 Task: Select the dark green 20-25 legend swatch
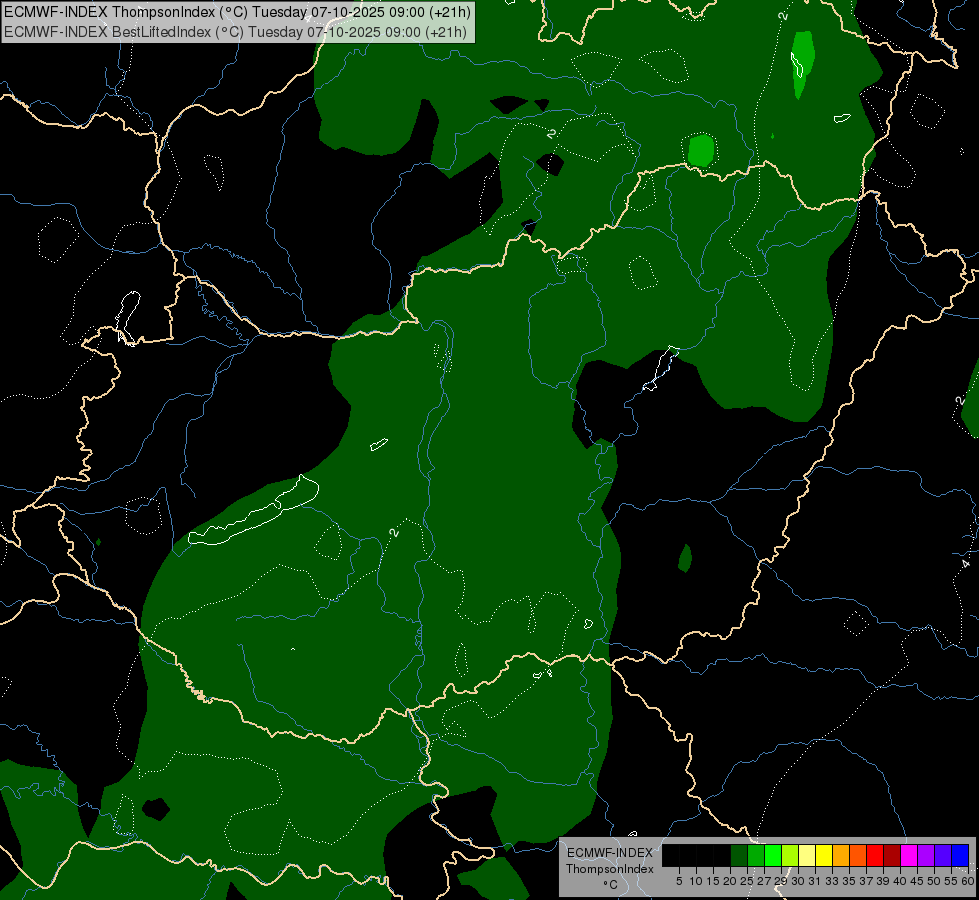[x=739, y=855]
